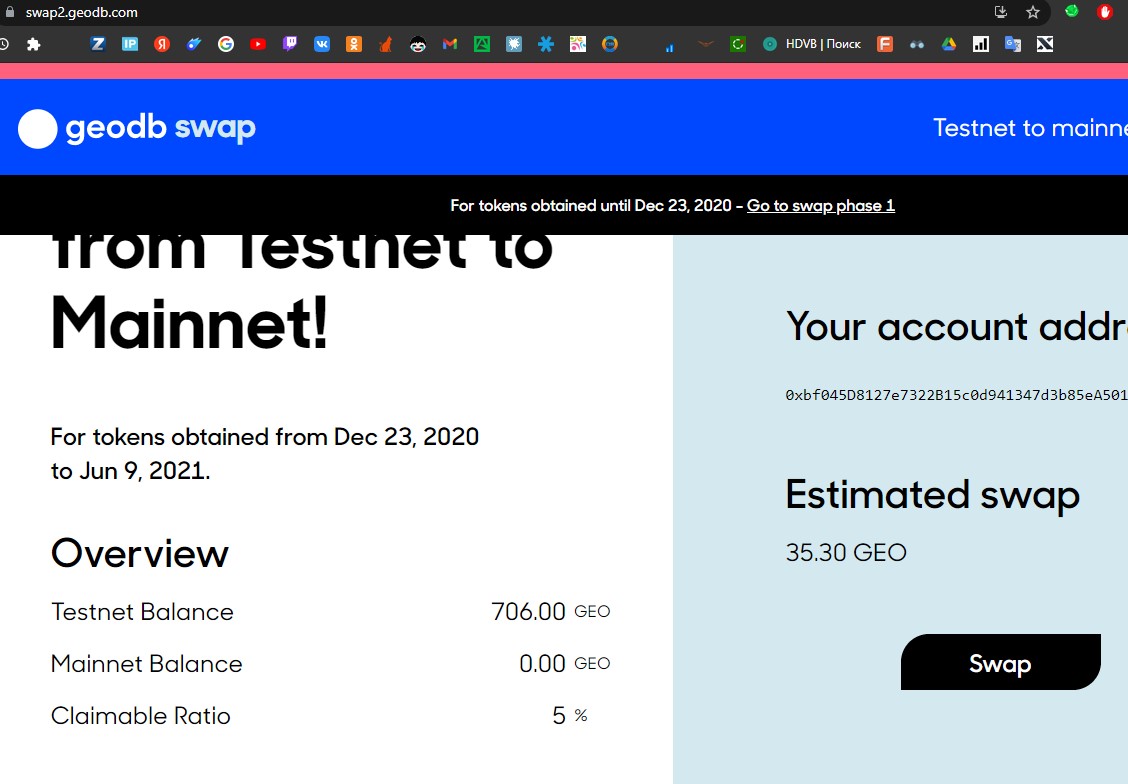Click the Estimated swap heading

[932, 496]
